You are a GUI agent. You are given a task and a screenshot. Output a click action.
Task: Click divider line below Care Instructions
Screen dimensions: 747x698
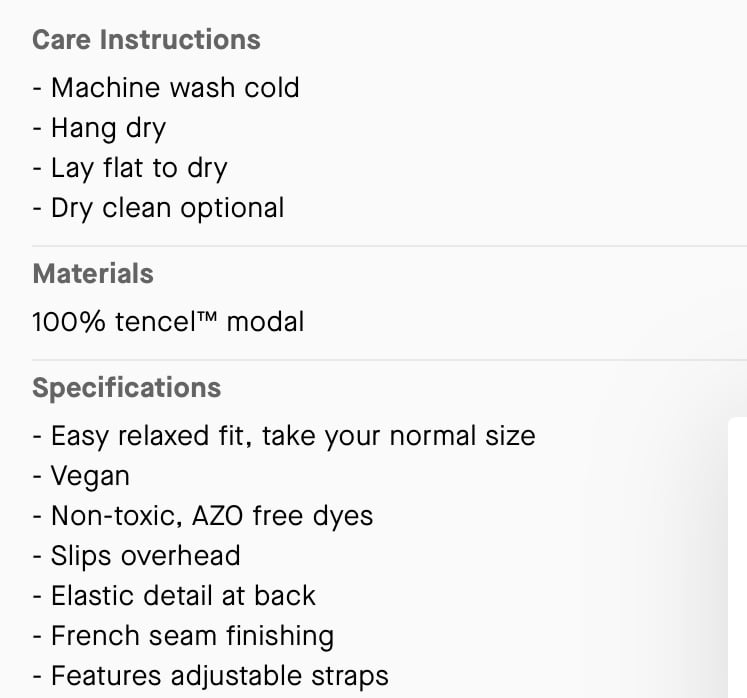pos(389,246)
